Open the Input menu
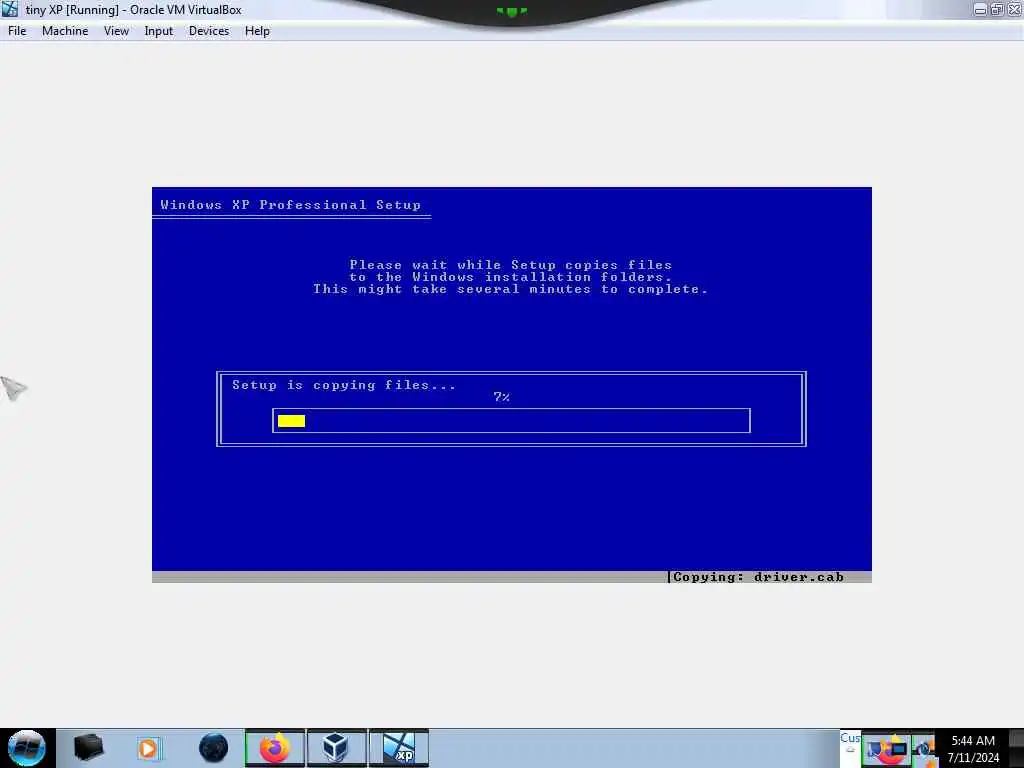Screen dimensions: 1024x768 (x=159, y=31)
